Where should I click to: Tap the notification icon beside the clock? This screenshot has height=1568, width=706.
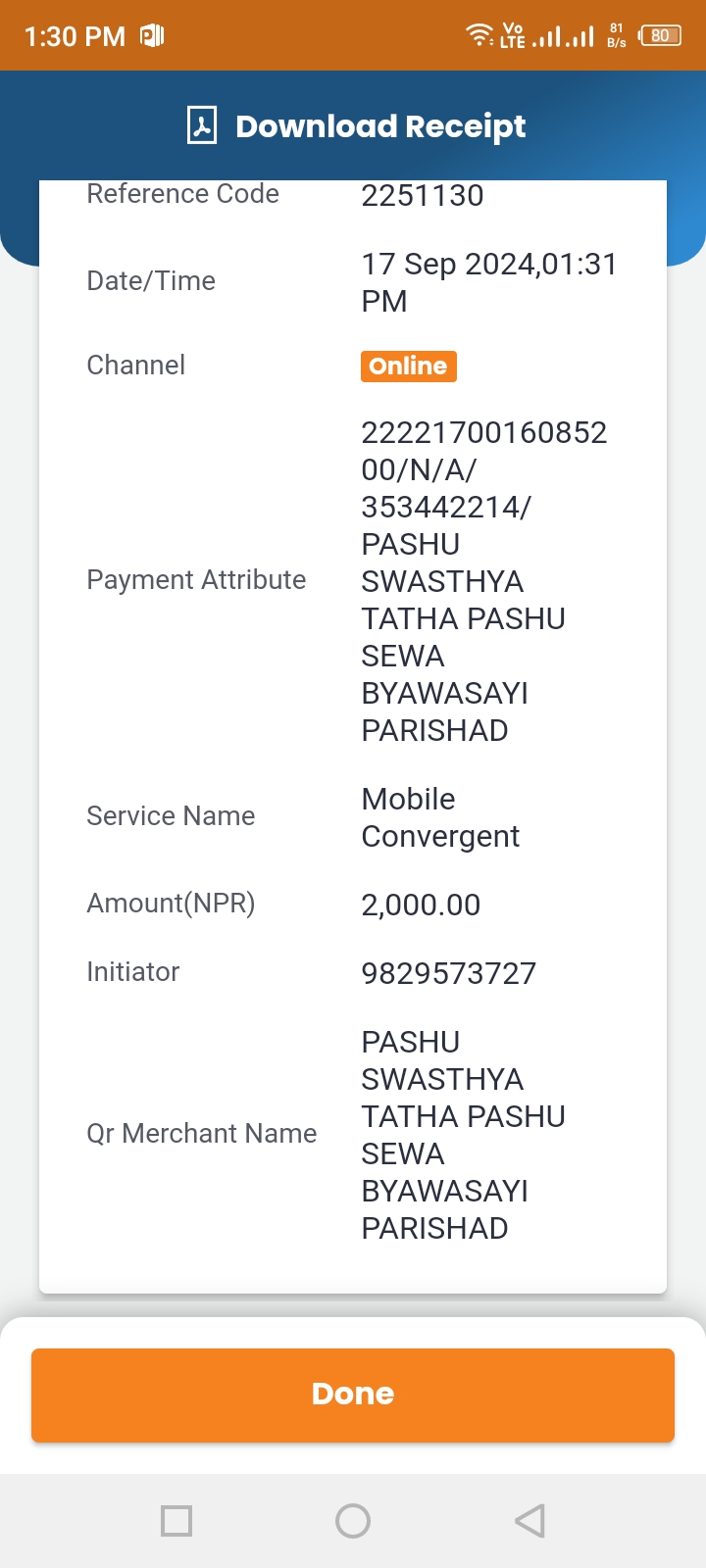[152, 36]
